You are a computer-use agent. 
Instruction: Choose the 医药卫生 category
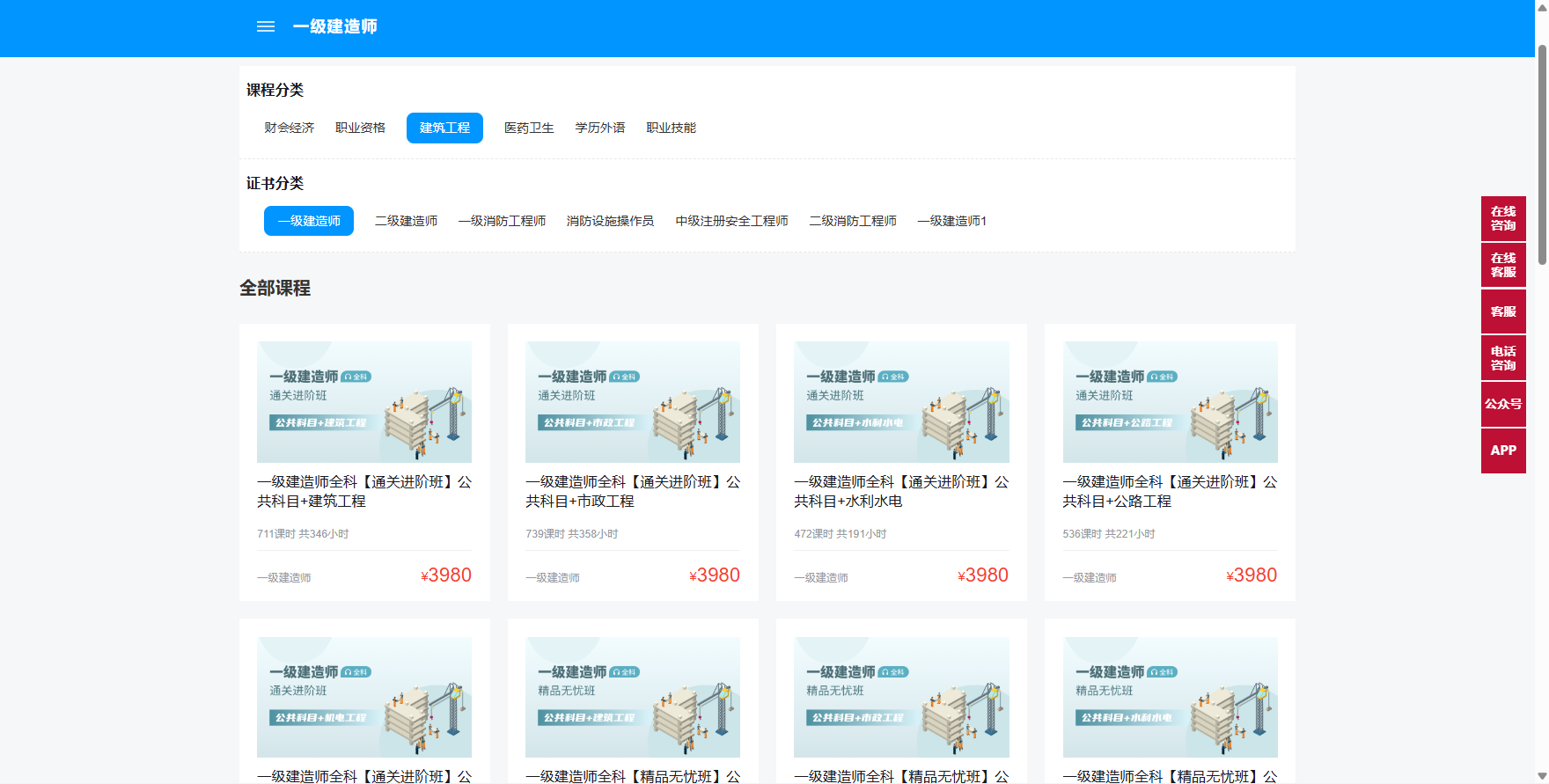[529, 128]
